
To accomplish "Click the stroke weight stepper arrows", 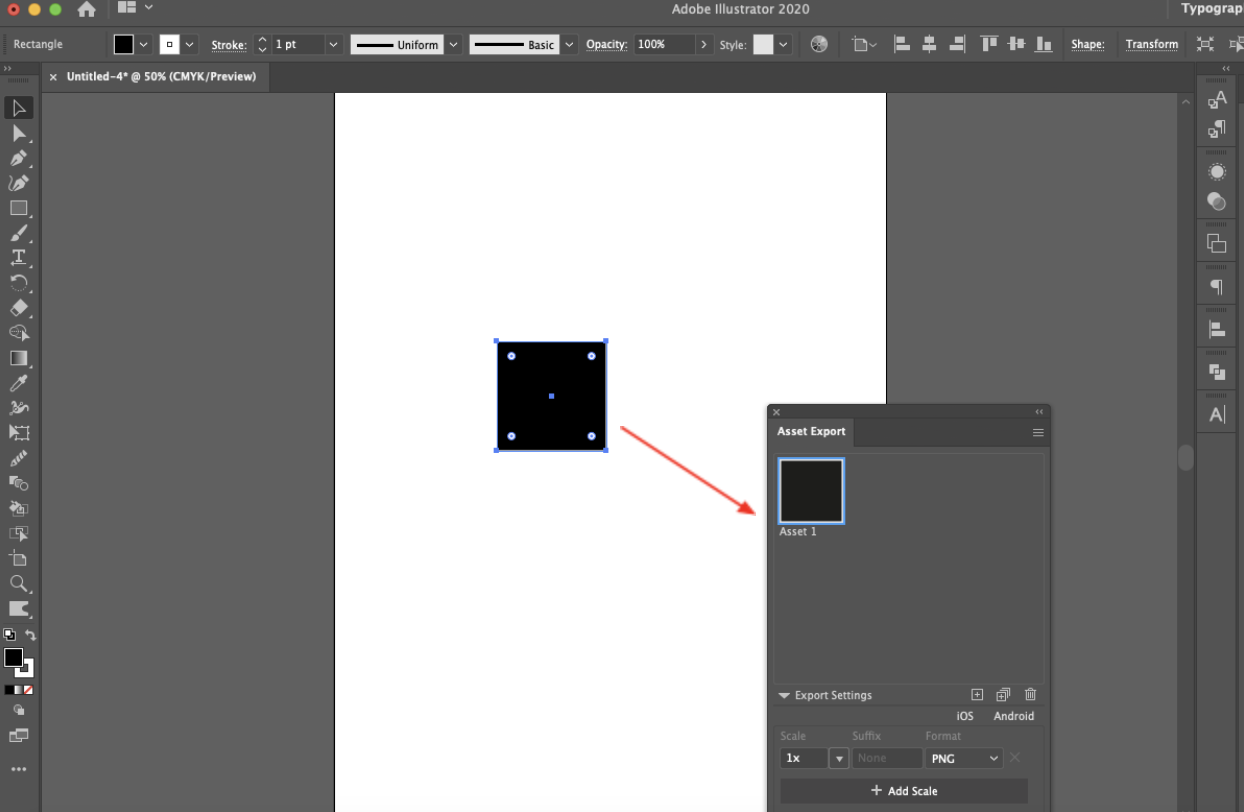I will pyautogui.click(x=262, y=44).
